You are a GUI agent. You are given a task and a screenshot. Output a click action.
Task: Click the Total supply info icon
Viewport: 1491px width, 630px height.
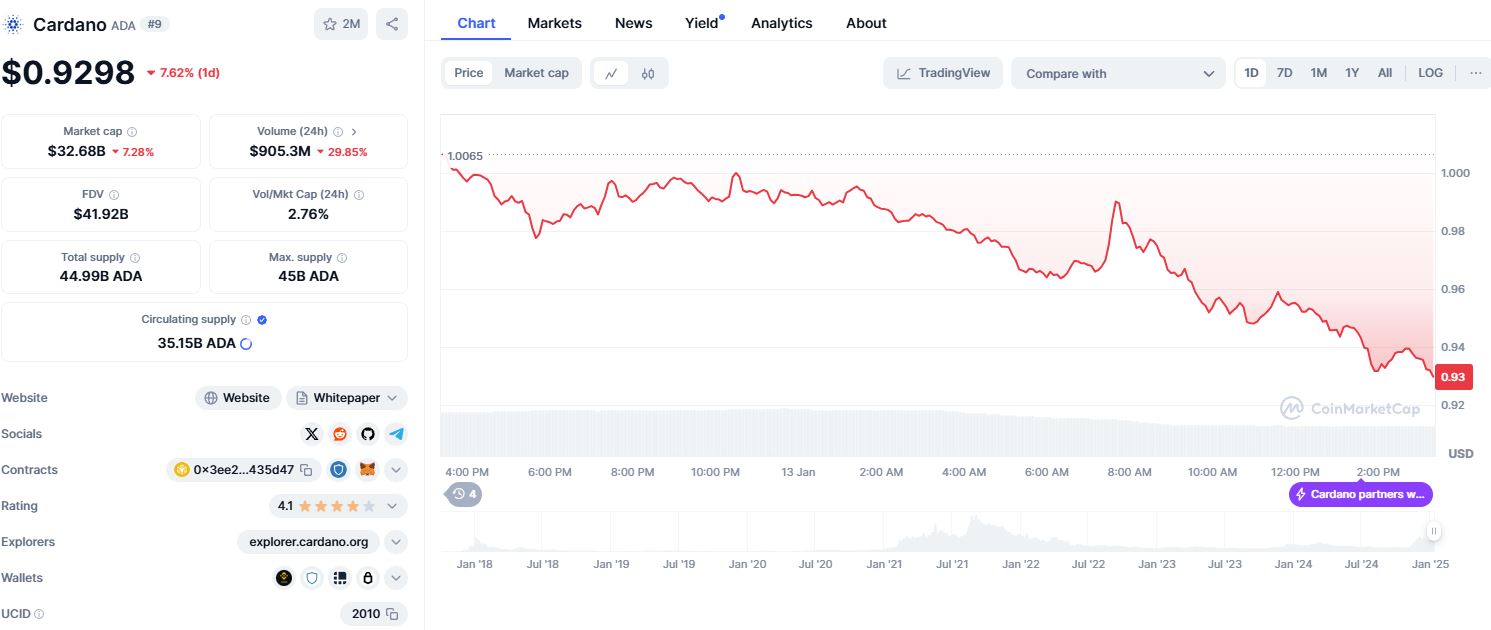(135, 258)
